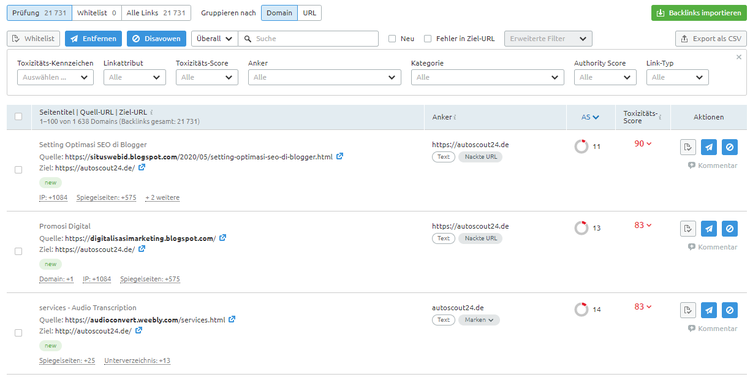
Task: Click whitelist icon in Audio Transcription row
Action: (688, 310)
